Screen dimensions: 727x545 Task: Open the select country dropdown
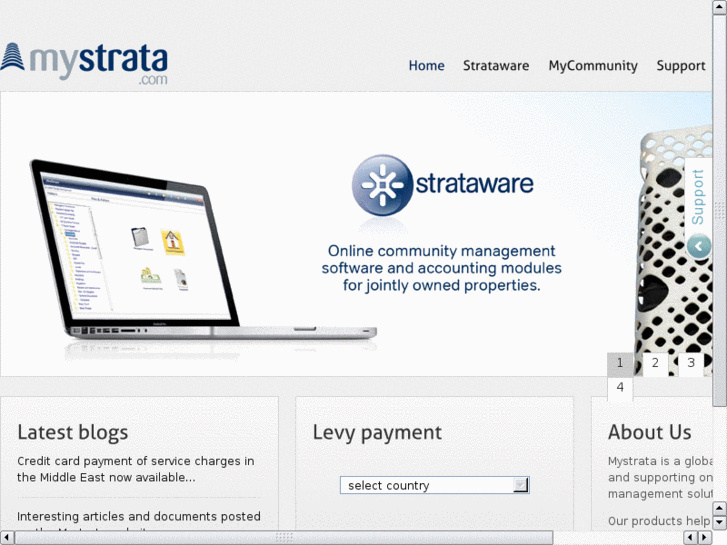[x=434, y=485]
